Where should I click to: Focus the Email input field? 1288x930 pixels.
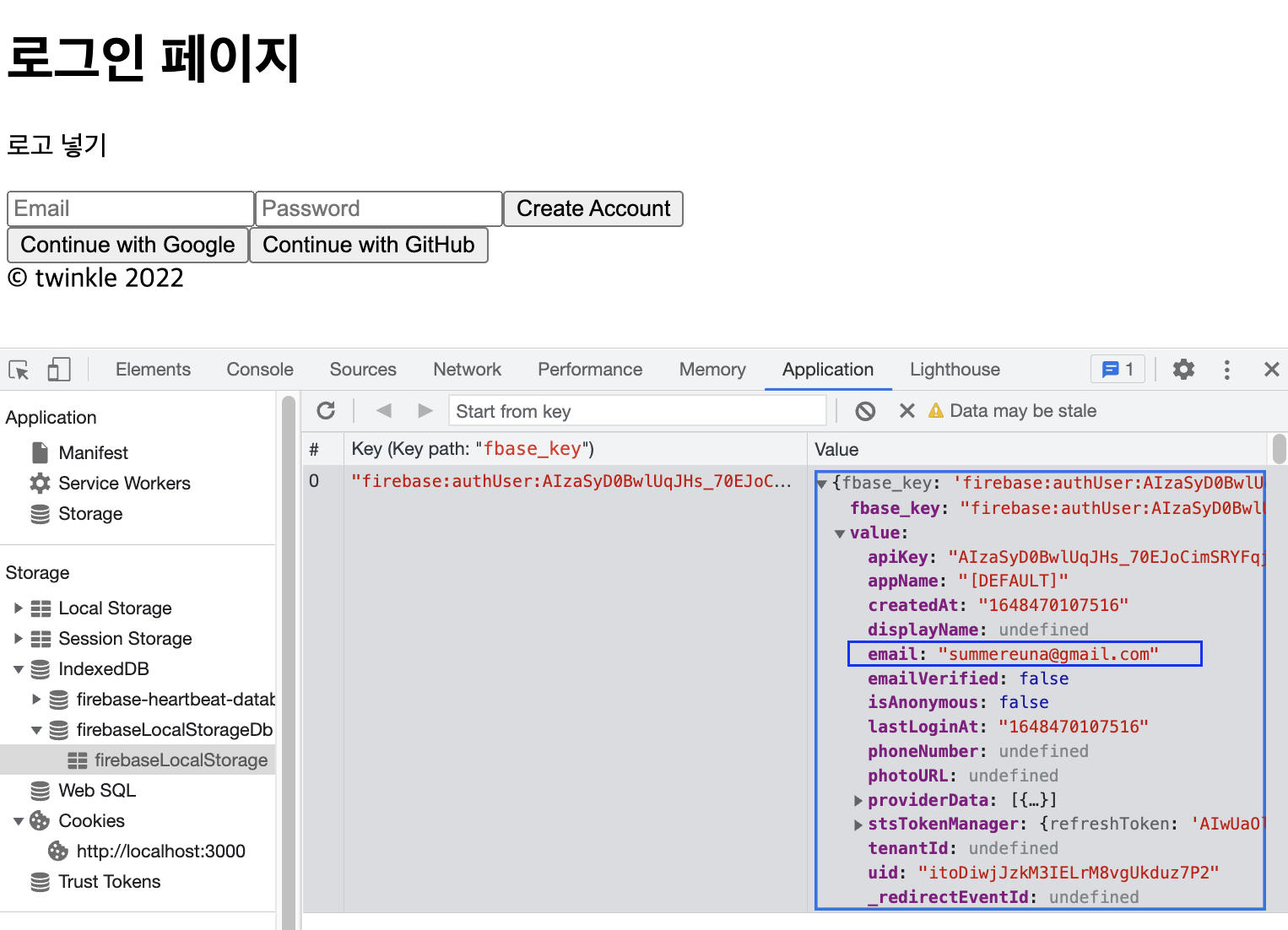click(131, 208)
